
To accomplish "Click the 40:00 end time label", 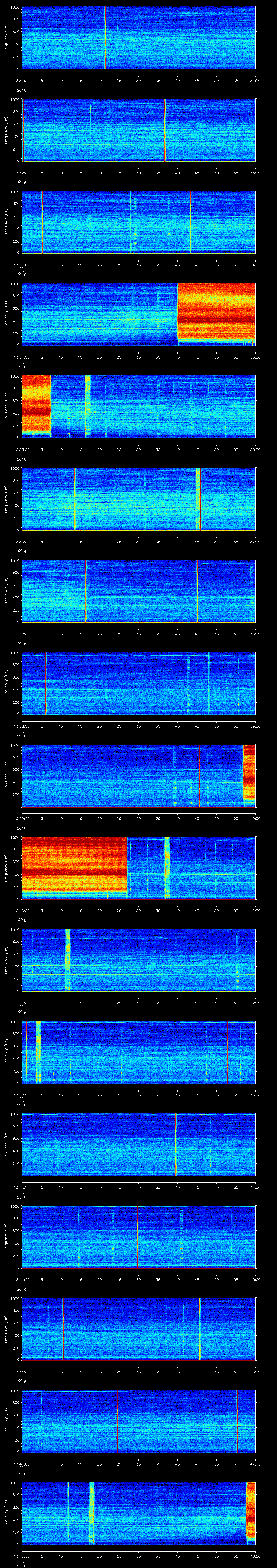I will coord(255,818).
